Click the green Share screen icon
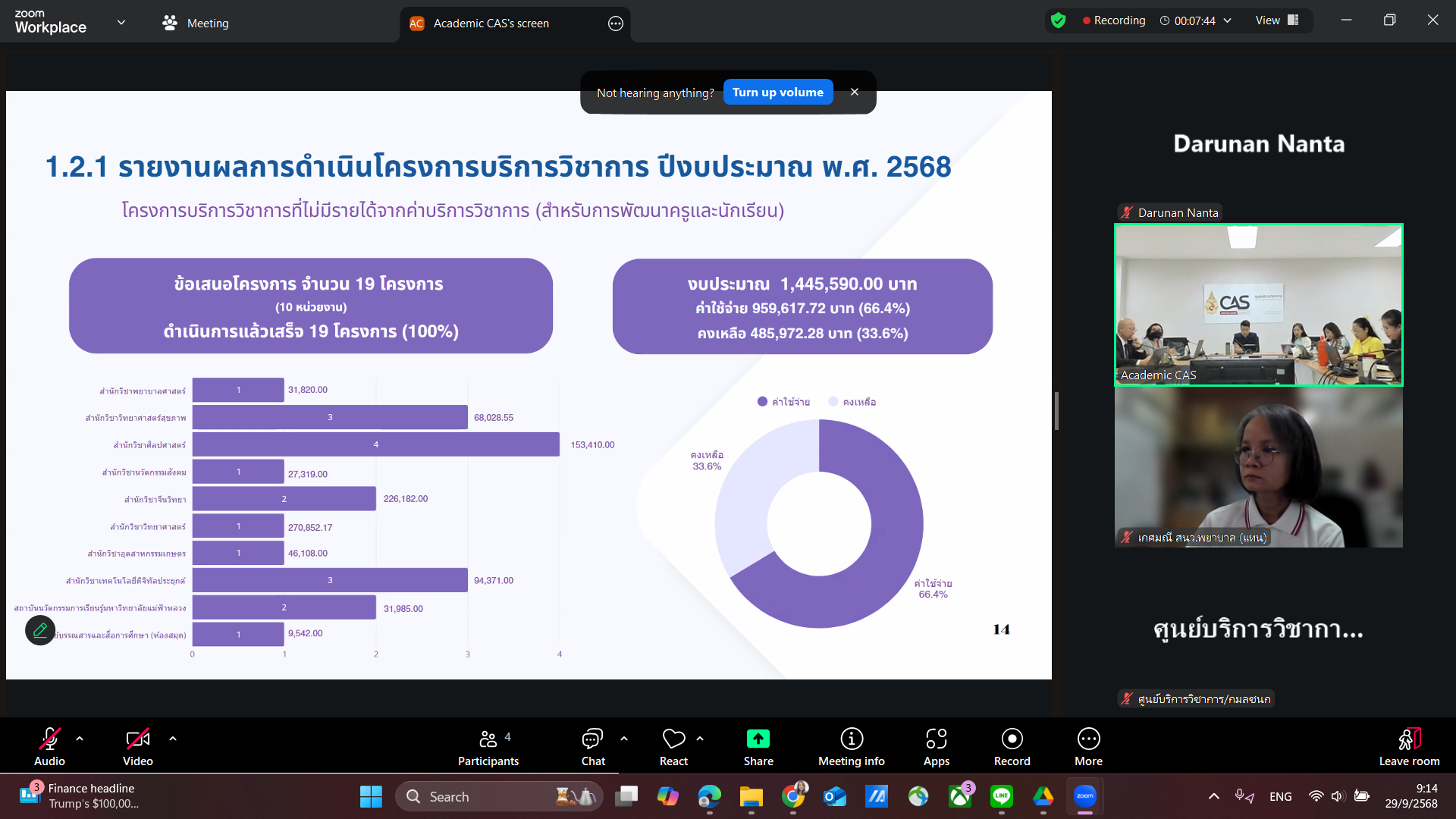 click(758, 739)
